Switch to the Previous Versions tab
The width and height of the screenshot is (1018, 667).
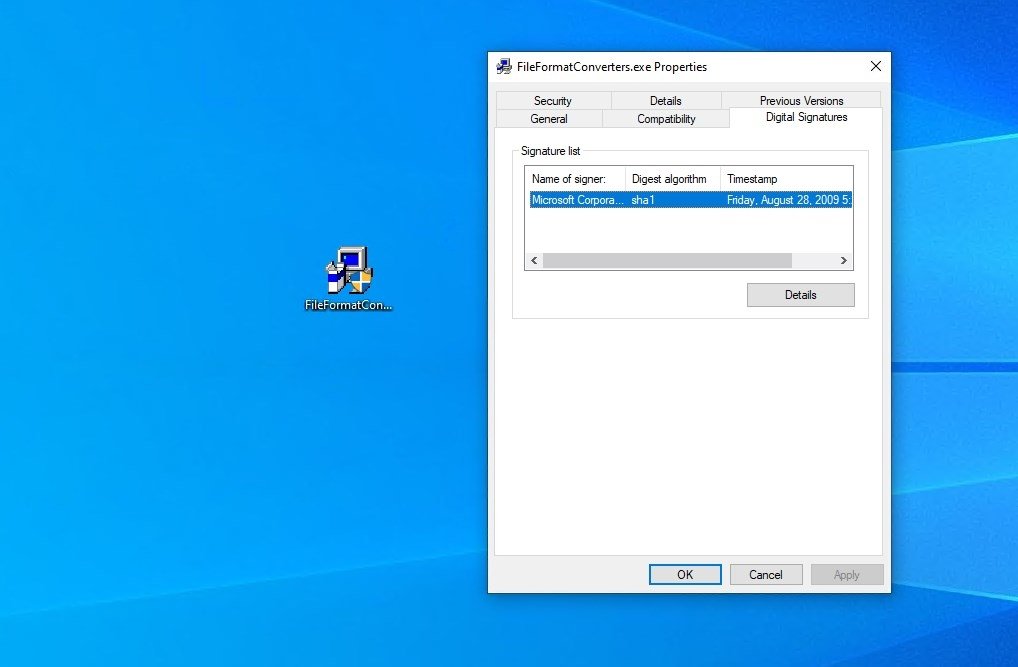click(x=801, y=101)
